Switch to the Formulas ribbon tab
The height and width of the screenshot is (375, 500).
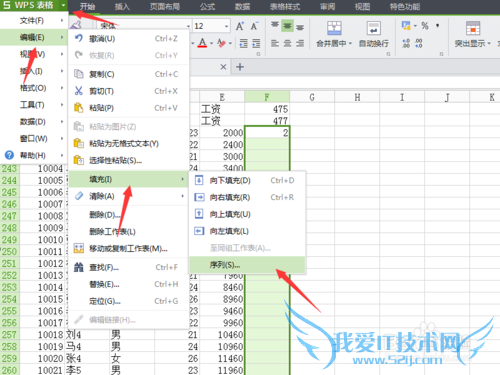[207, 7]
